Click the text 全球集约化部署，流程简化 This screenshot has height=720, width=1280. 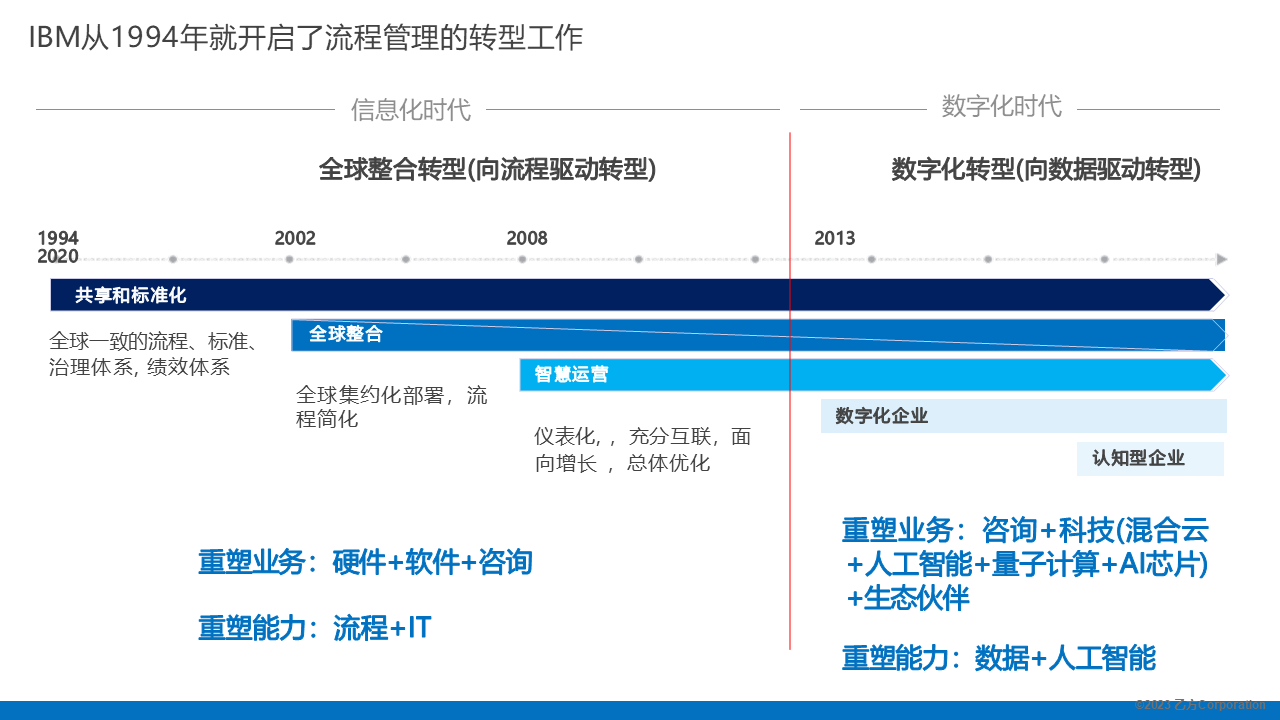[x=392, y=407]
